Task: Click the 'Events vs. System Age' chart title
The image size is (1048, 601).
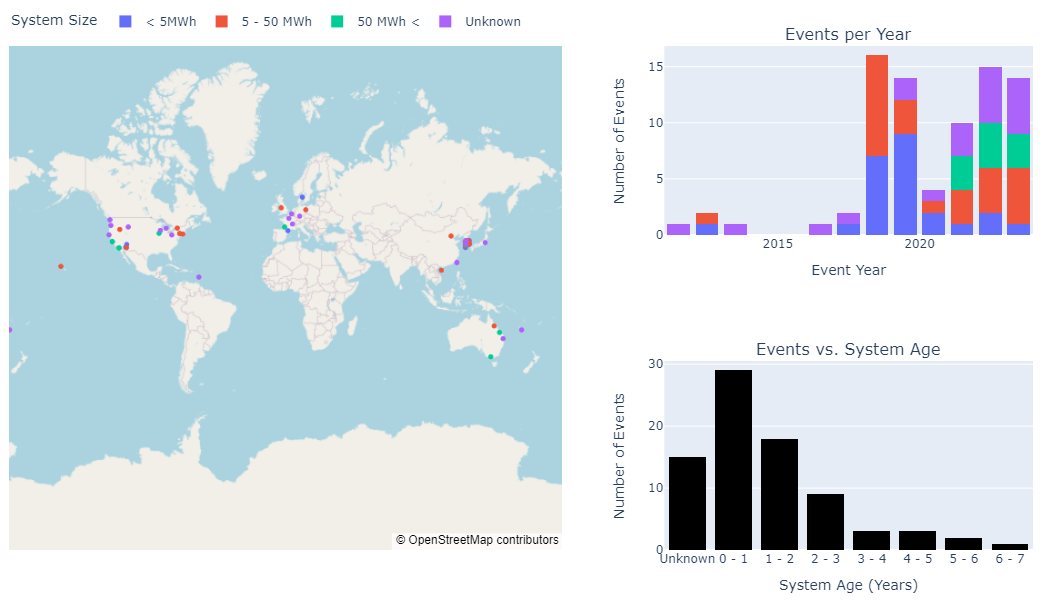Action: coord(847,349)
